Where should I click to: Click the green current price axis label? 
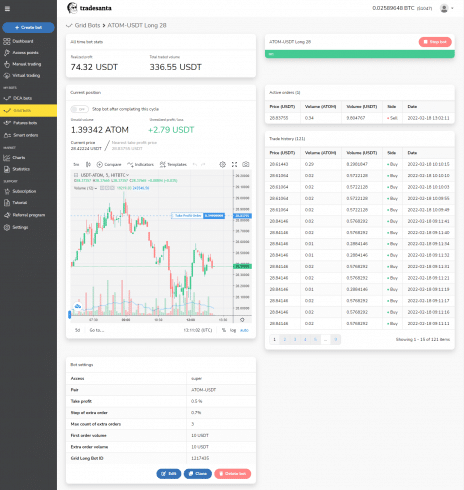tap(242, 266)
